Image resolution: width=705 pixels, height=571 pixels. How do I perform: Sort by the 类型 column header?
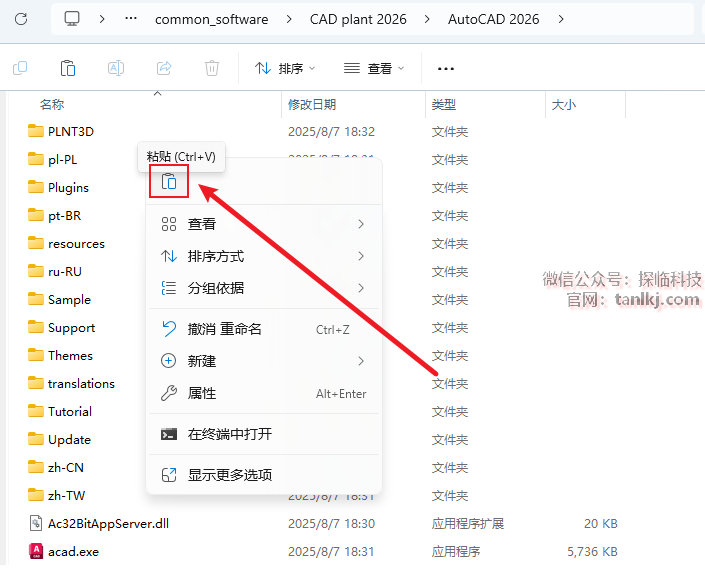[x=444, y=104]
